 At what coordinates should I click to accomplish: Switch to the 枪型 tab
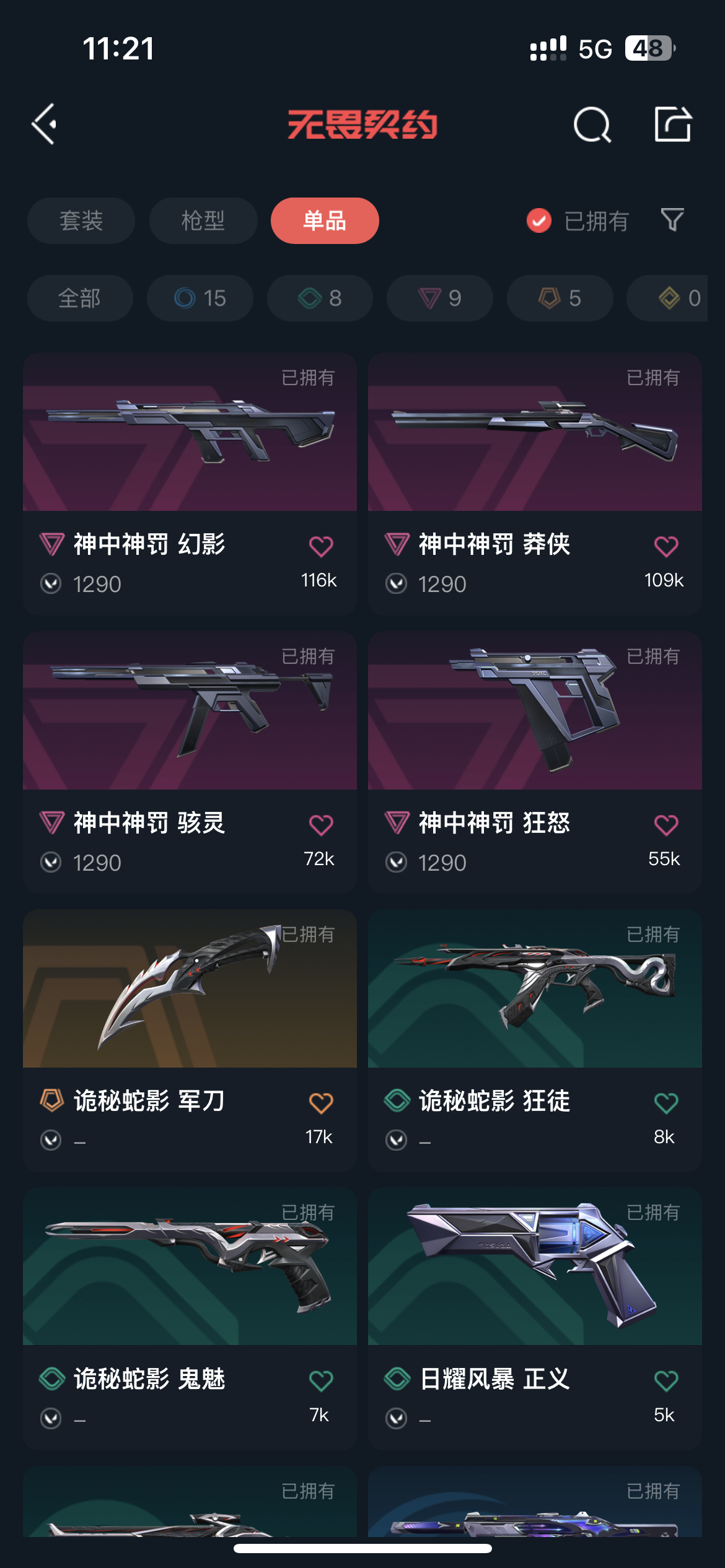203,220
